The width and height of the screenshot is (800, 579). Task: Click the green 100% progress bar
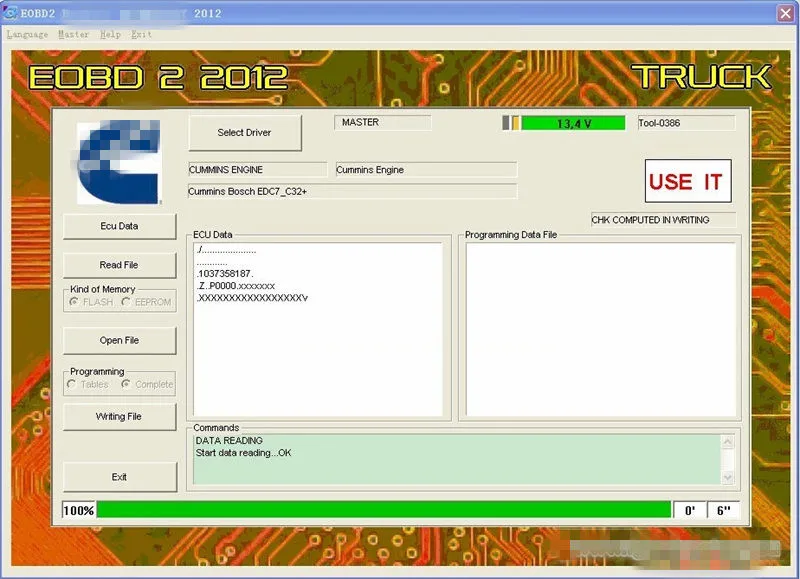tap(384, 510)
